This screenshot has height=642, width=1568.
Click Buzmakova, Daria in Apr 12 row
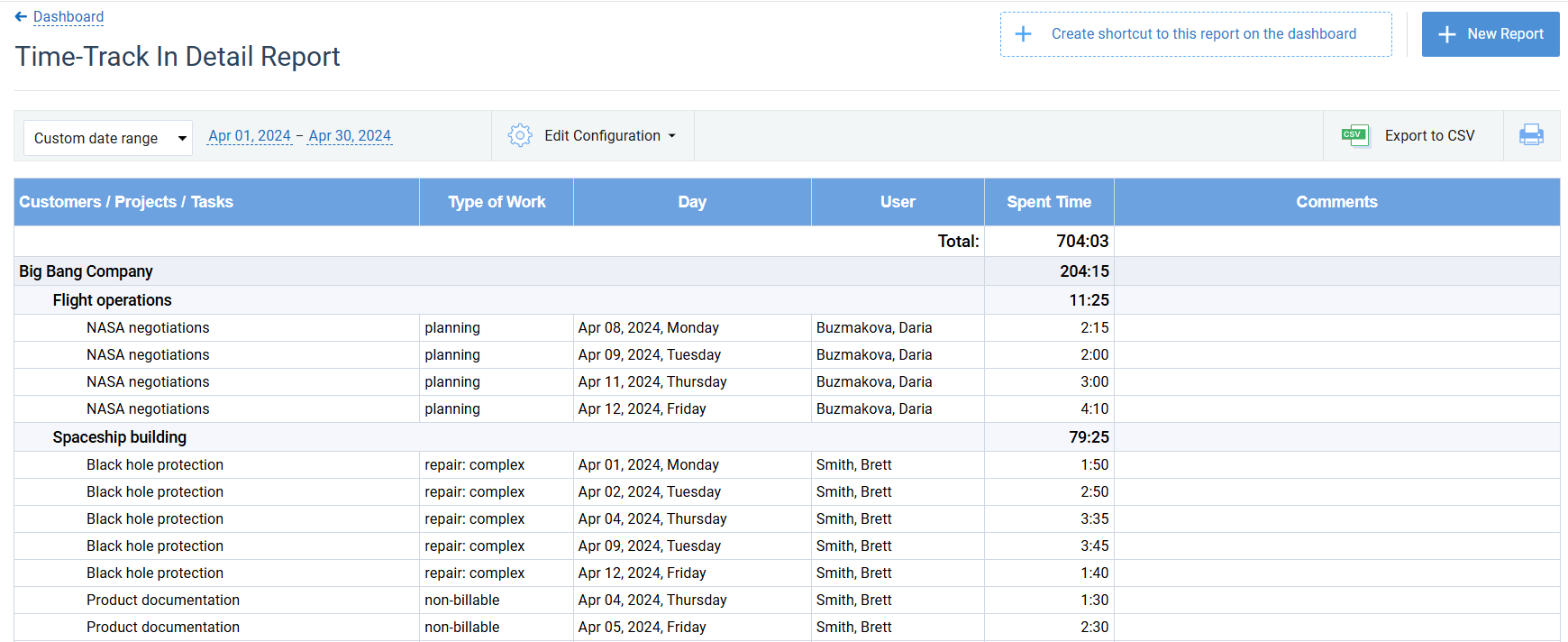point(874,408)
